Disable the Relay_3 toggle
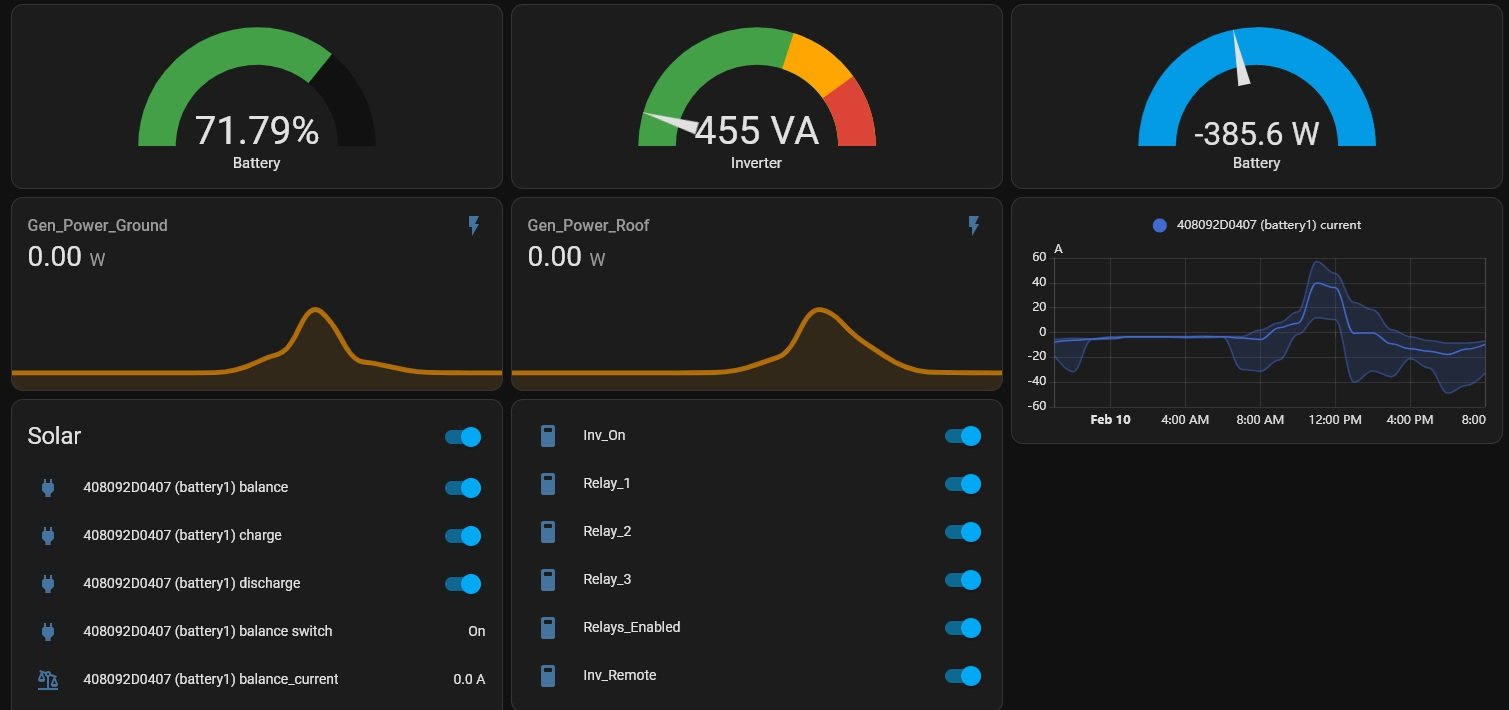Viewport: 1509px width, 710px height. (x=963, y=580)
